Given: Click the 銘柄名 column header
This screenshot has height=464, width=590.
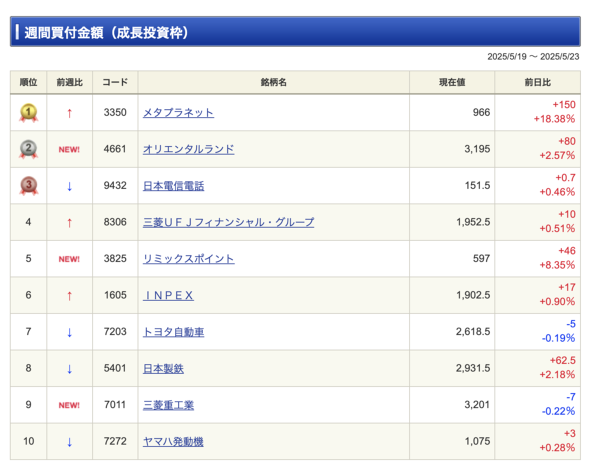Looking at the screenshot, I should (274, 82).
